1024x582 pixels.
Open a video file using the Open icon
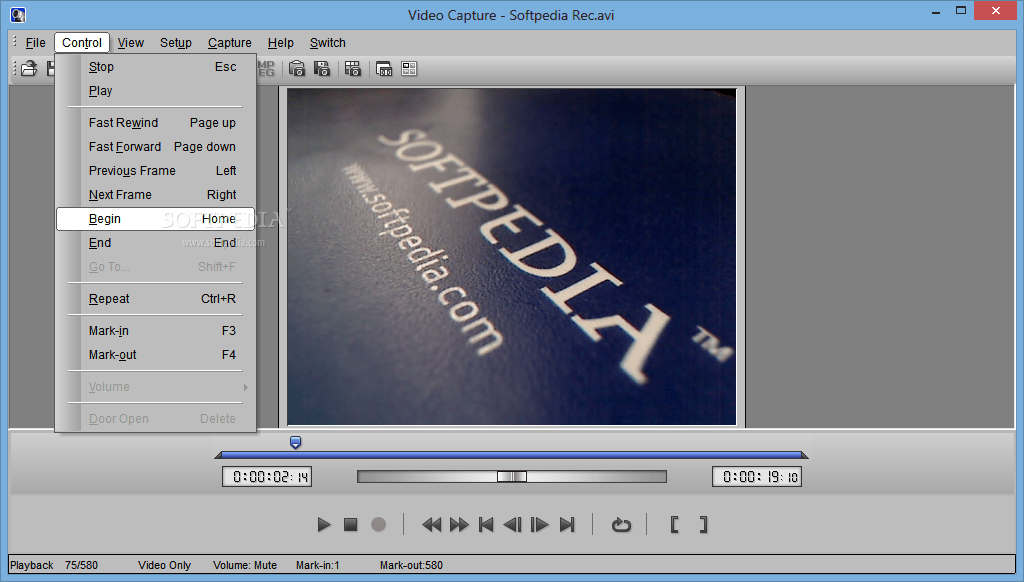point(27,68)
